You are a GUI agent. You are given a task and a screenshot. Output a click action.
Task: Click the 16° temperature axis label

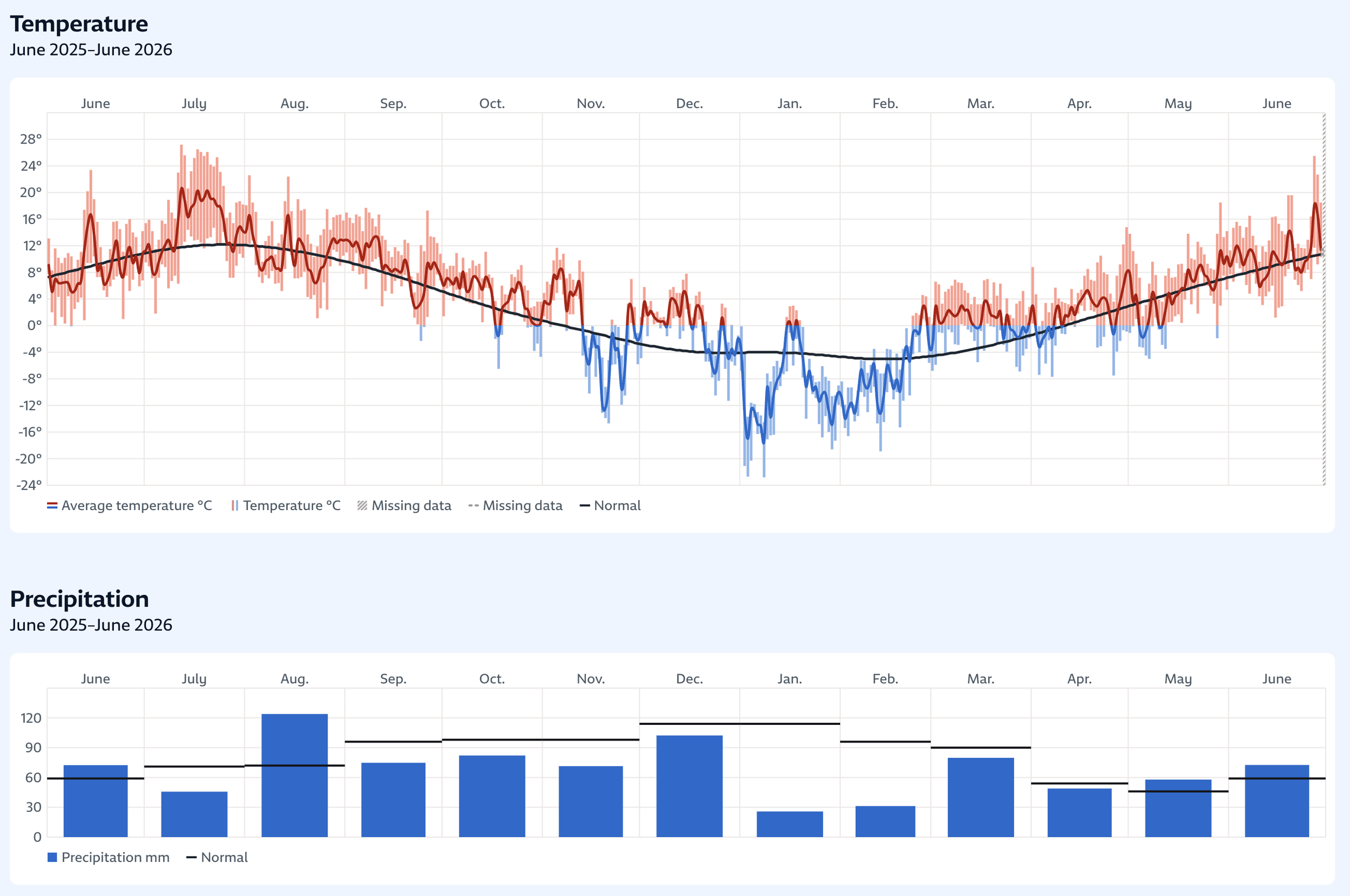click(x=31, y=220)
